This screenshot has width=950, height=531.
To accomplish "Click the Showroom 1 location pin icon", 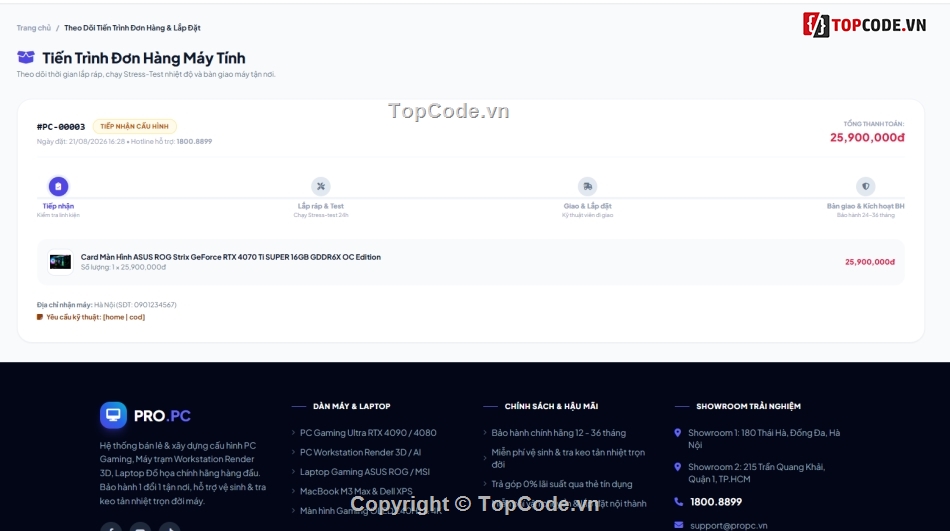I will 677,433.
